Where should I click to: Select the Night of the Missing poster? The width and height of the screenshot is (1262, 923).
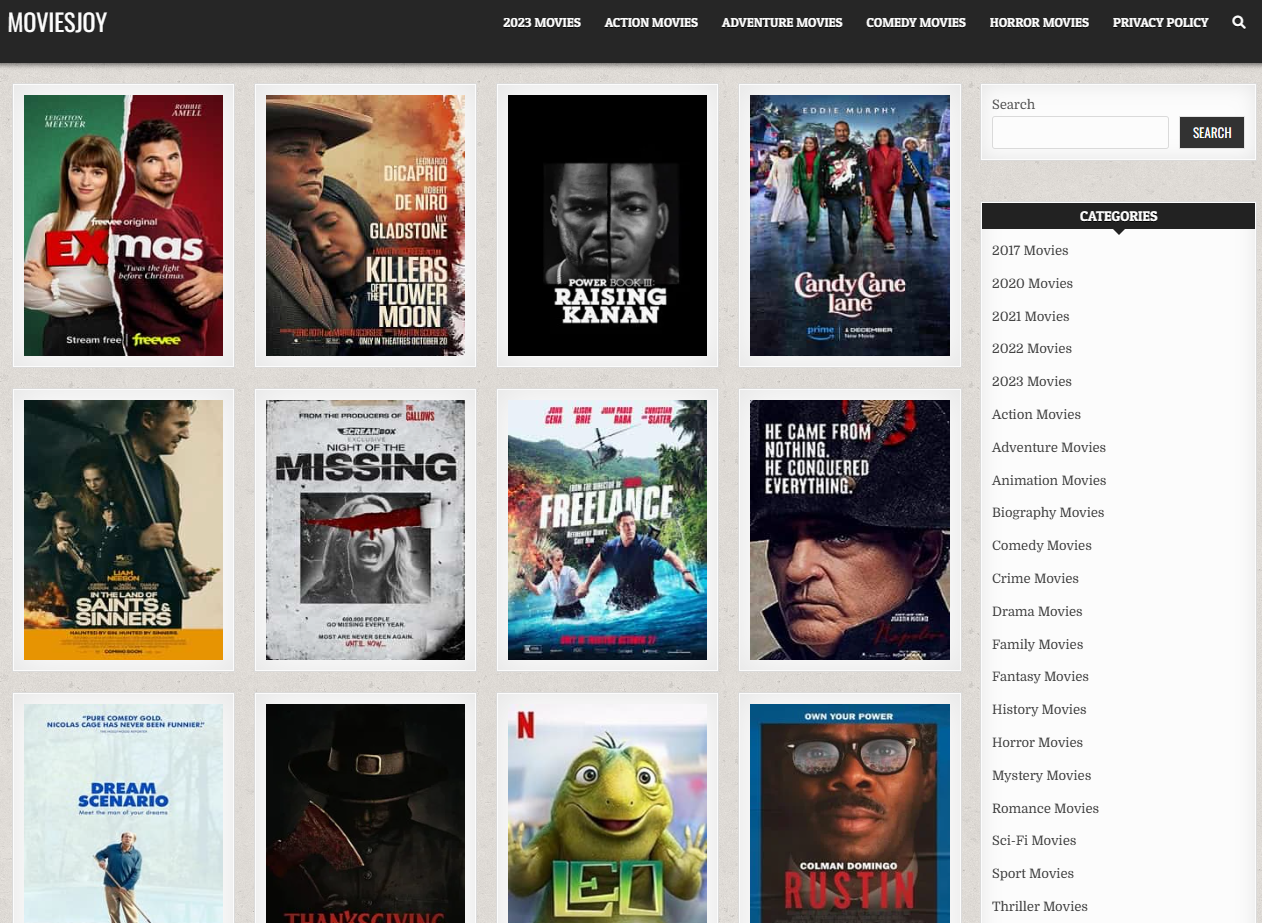365,530
